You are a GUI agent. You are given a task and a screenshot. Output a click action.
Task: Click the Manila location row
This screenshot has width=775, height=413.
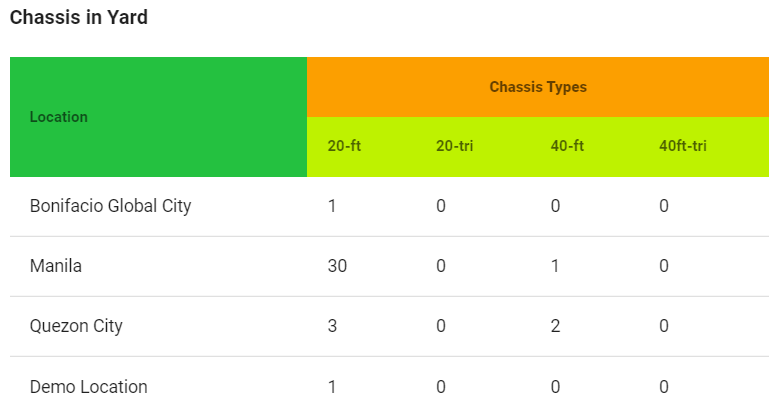click(x=56, y=266)
